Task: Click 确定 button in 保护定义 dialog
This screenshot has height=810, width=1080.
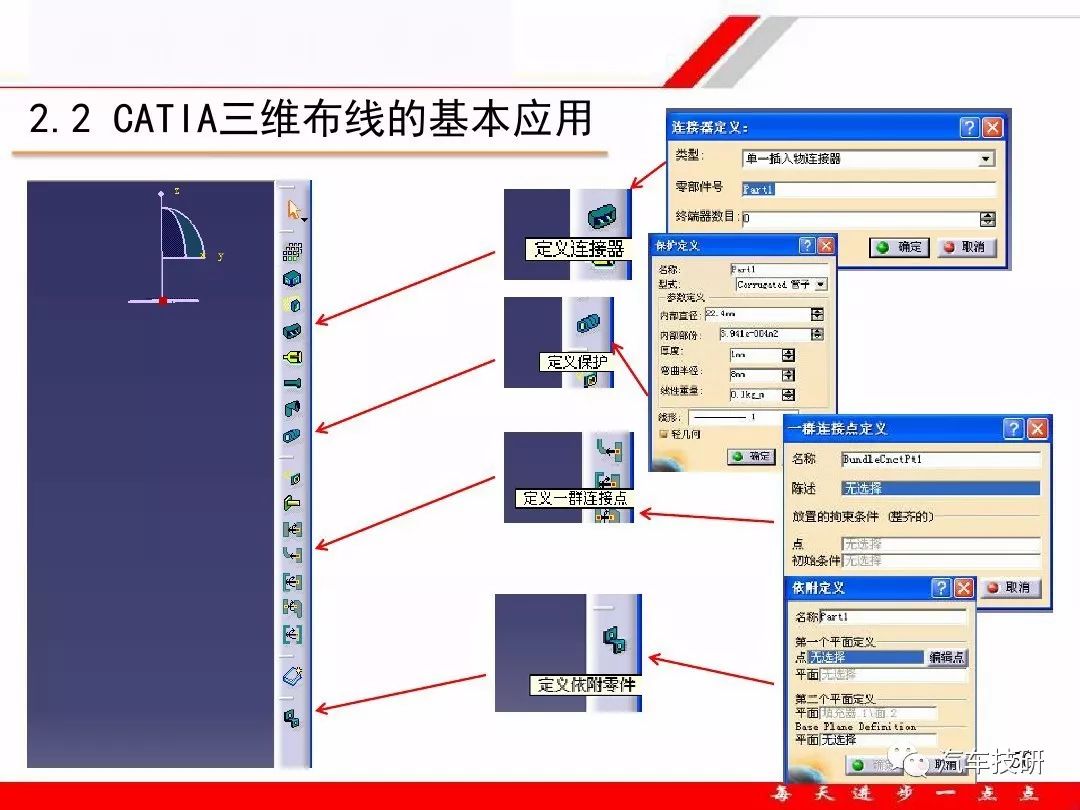Action: 751,456
